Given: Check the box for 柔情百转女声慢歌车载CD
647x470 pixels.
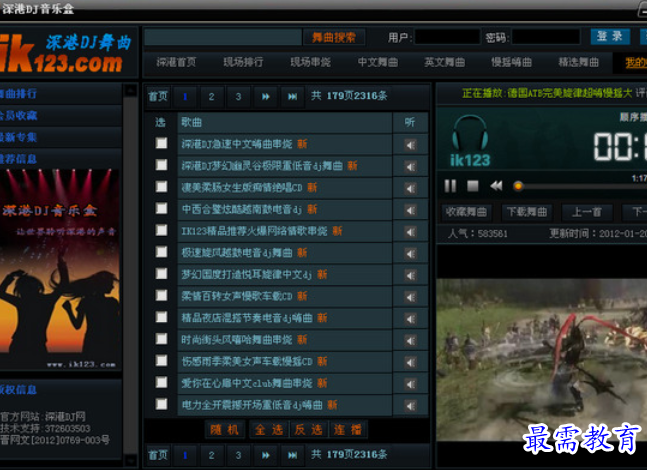Looking at the screenshot, I should (161, 295).
